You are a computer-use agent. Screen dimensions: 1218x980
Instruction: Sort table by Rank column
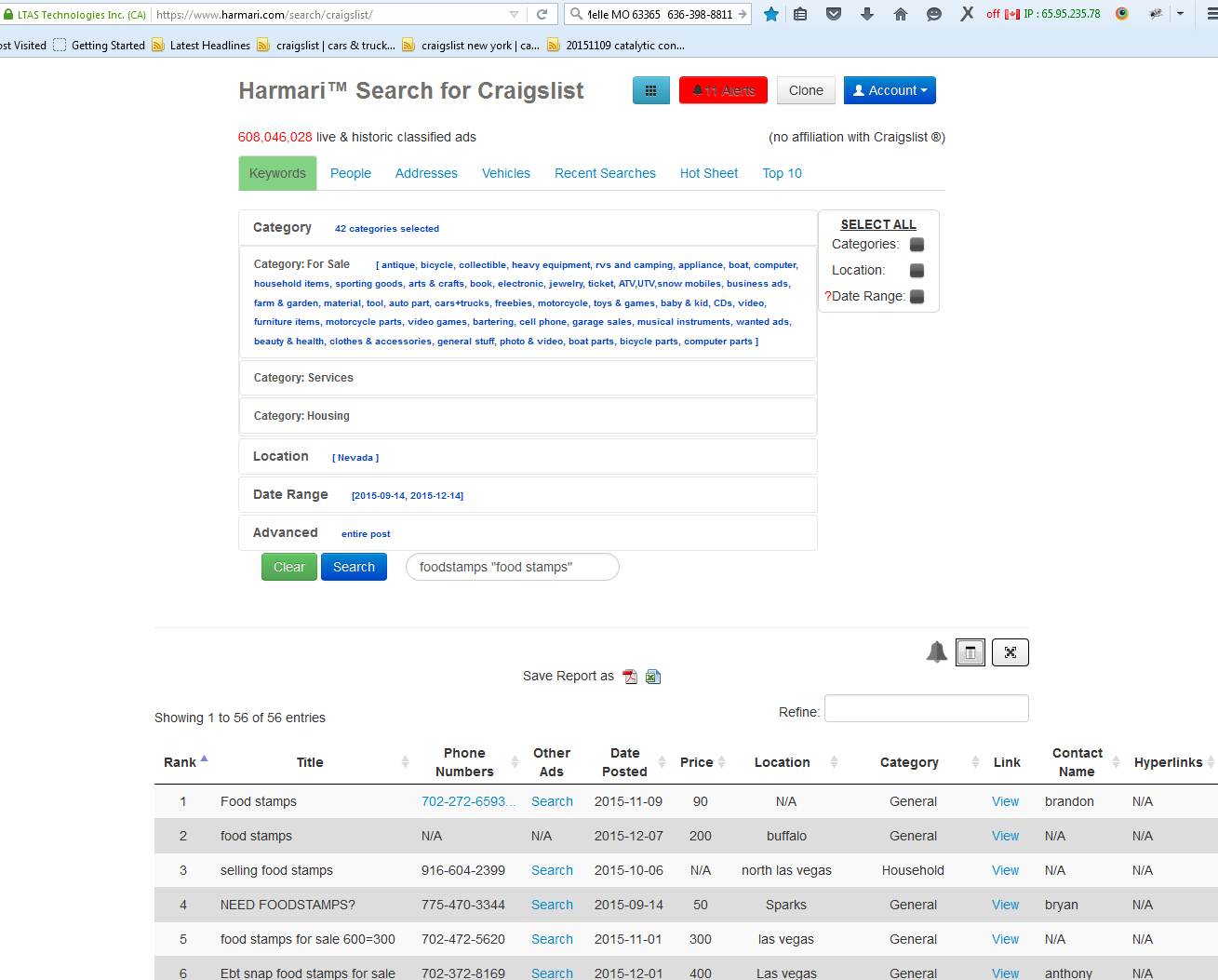click(x=185, y=762)
